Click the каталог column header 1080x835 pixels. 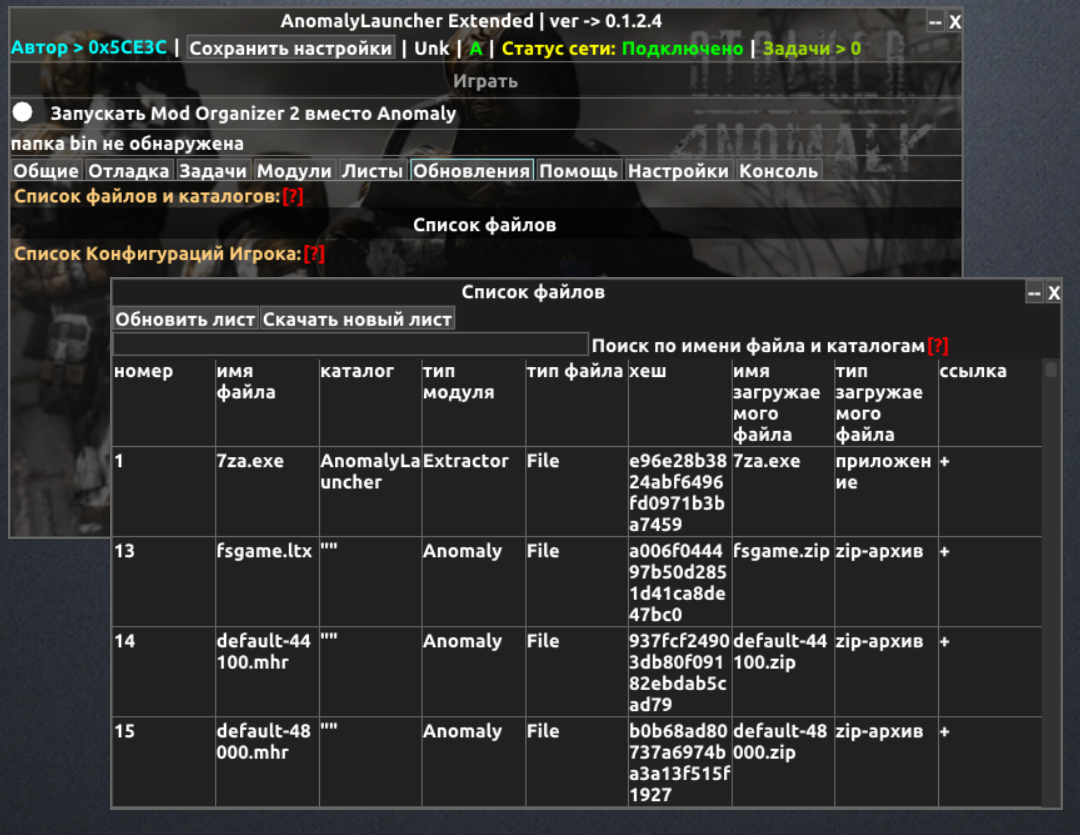[357, 371]
